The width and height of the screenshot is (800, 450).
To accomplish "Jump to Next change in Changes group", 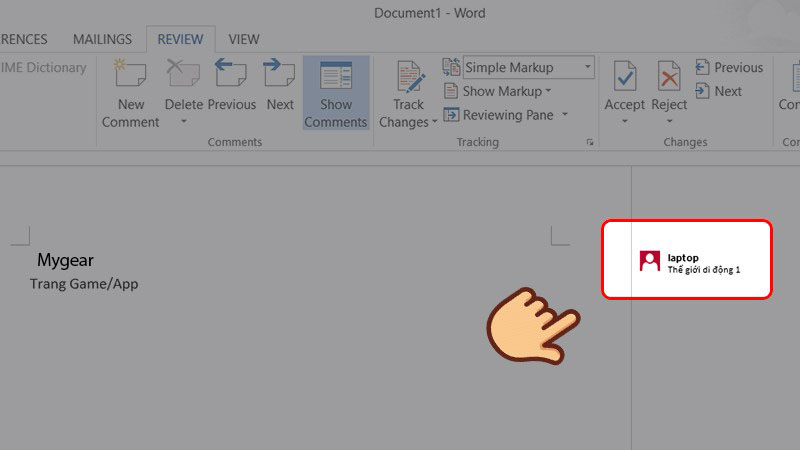I will click(x=718, y=91).
